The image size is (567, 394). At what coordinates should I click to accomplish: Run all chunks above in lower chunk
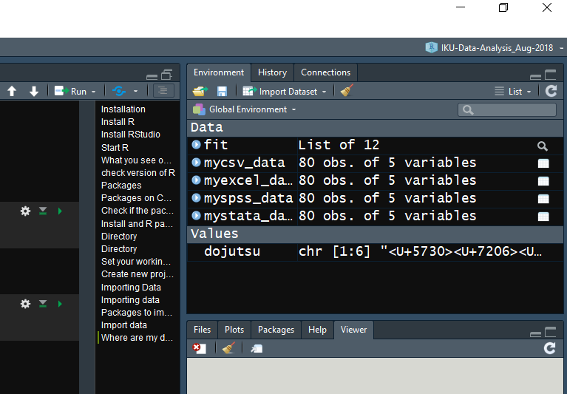43,304
